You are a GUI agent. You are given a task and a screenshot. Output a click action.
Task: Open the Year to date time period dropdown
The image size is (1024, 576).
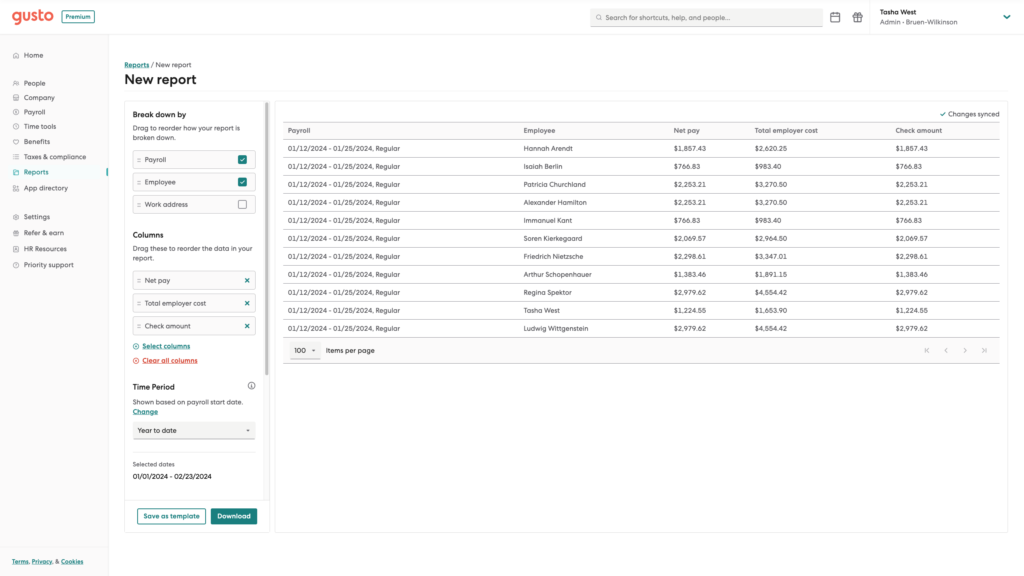tap(193, 428)
